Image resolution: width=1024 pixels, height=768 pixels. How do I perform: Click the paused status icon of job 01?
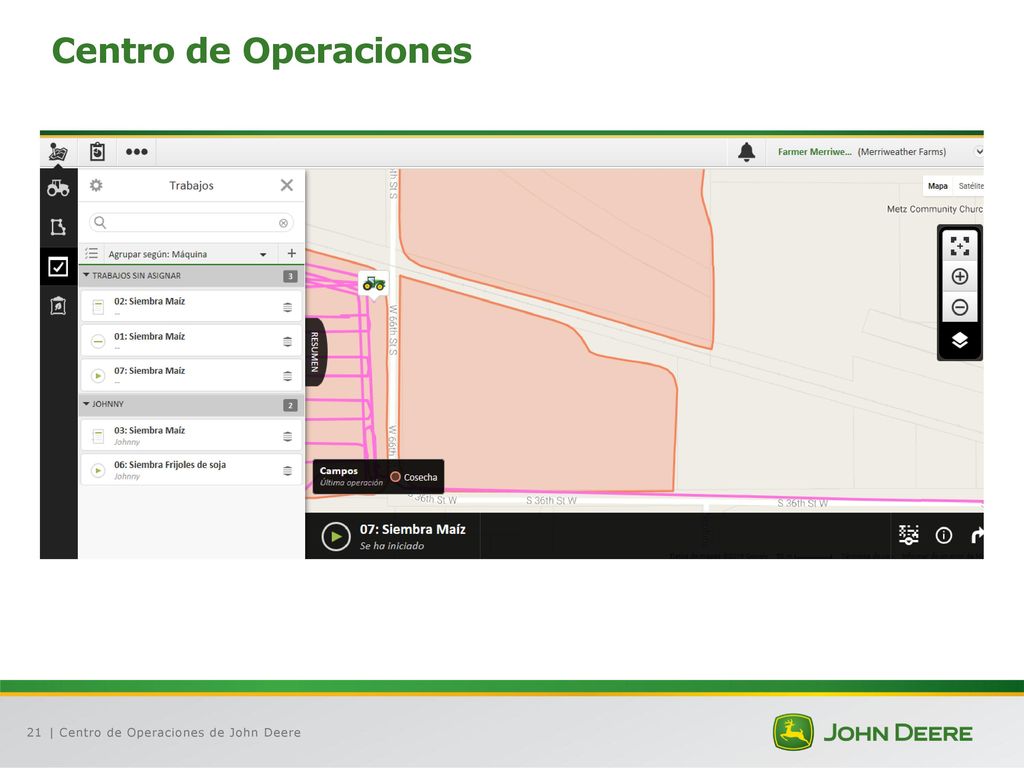point(98,342)
